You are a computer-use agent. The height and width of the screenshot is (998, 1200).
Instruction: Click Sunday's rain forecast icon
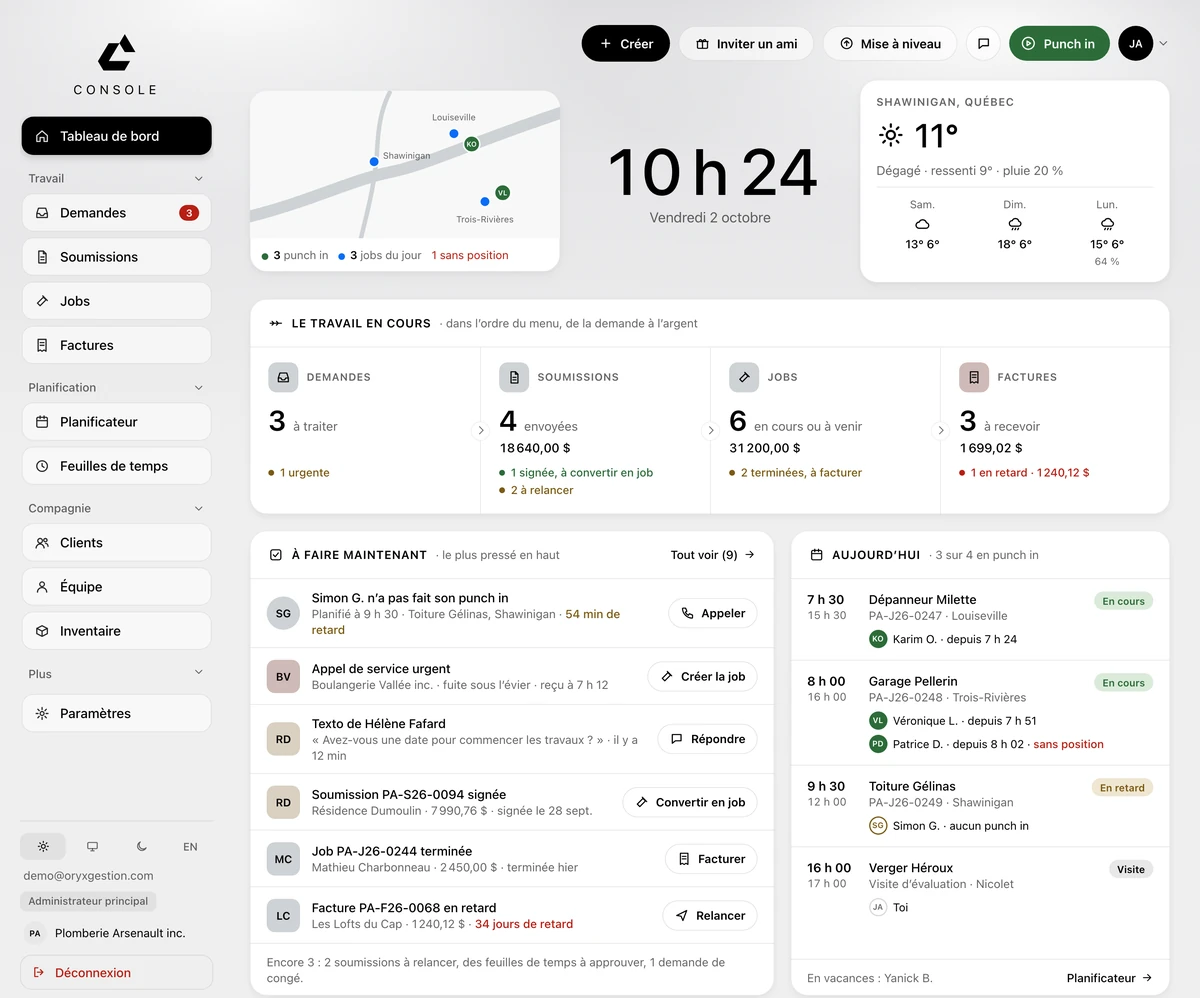coord(1015,224)
